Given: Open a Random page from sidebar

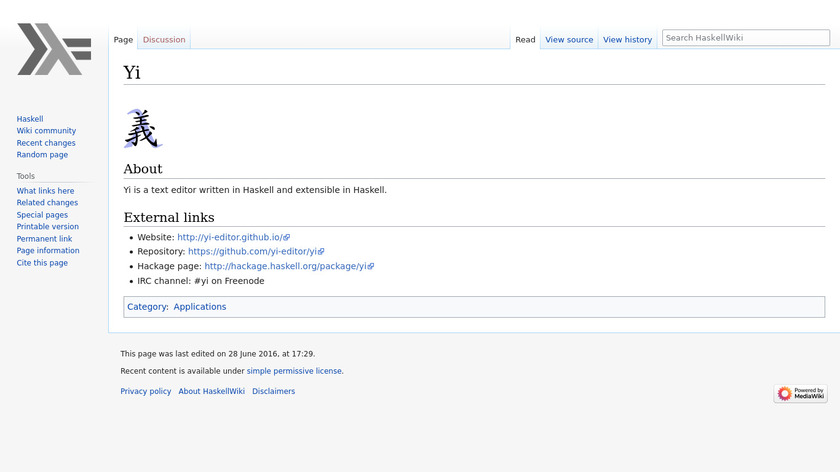Looking at the screenshot, I should pyautogui.click(x=42, y=155).
